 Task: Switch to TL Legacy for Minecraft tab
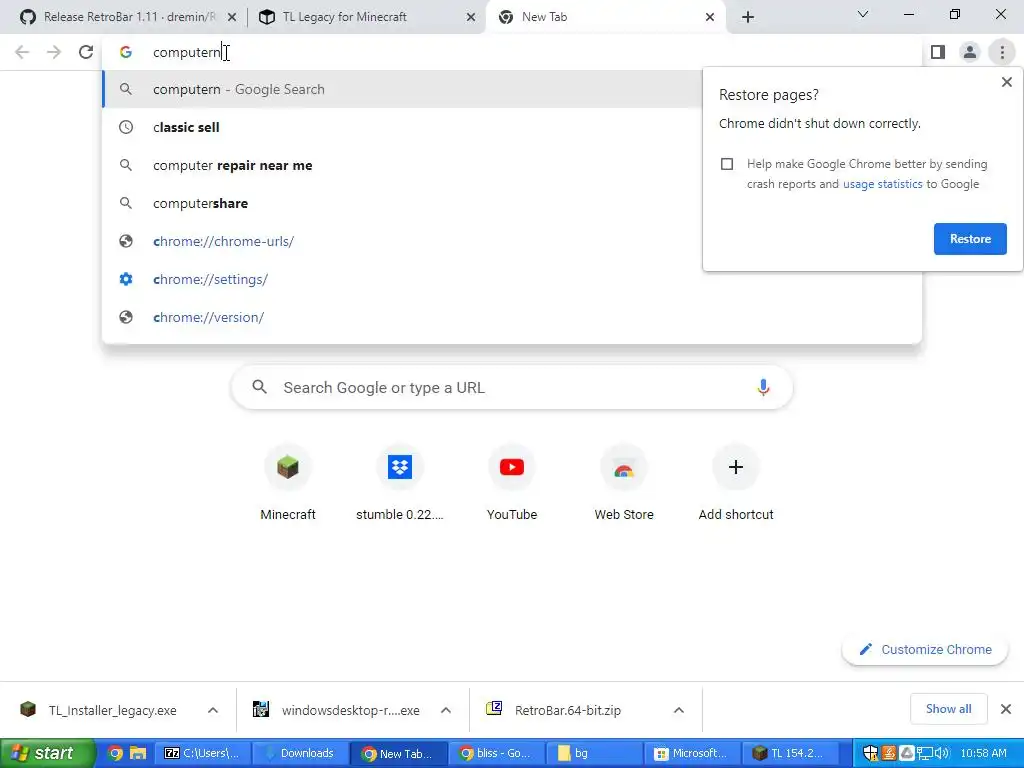point(366,17)
